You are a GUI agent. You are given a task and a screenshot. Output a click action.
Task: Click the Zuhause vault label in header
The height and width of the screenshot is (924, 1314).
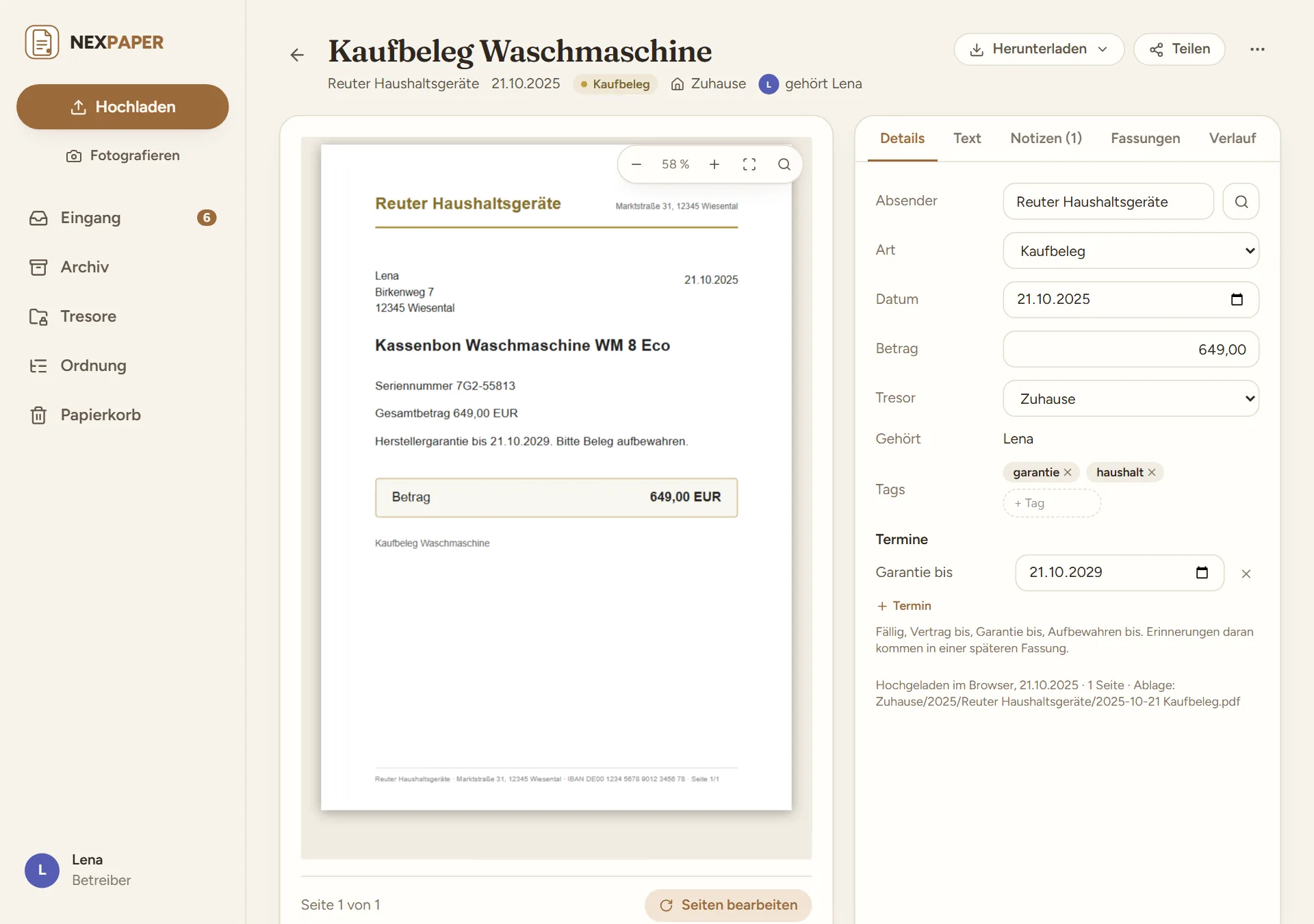pyautogui.click(x=708, y=84)
